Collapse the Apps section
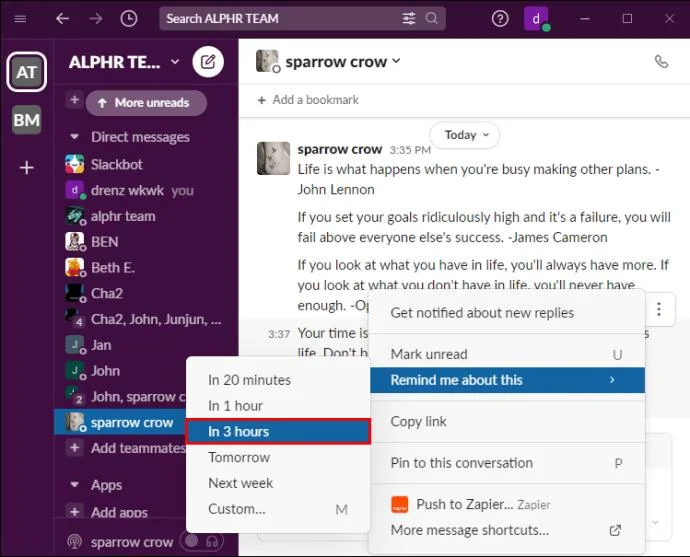This screenshot has width=690, height=557. coord(74,485)
